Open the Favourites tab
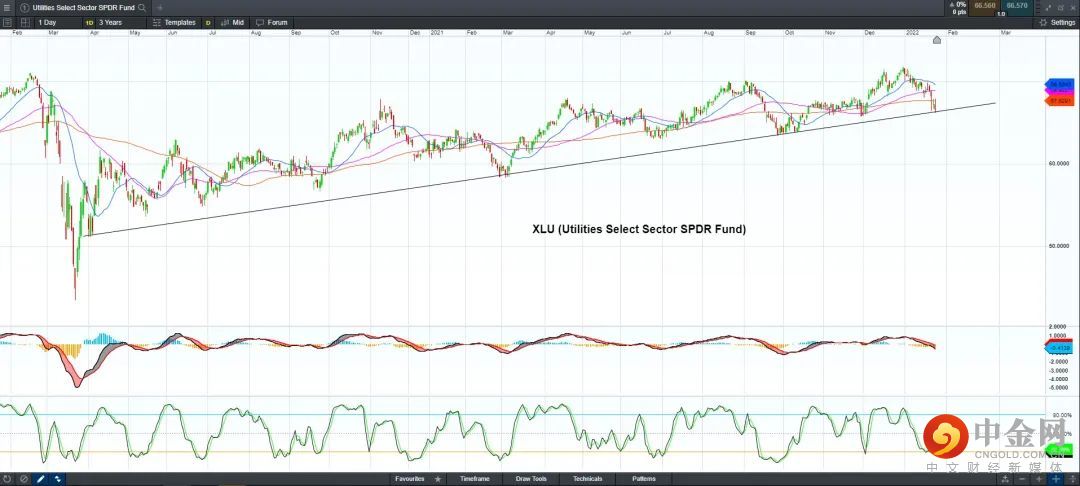The width and height of the screenshot is (1080, 486). tap(409, 478)
